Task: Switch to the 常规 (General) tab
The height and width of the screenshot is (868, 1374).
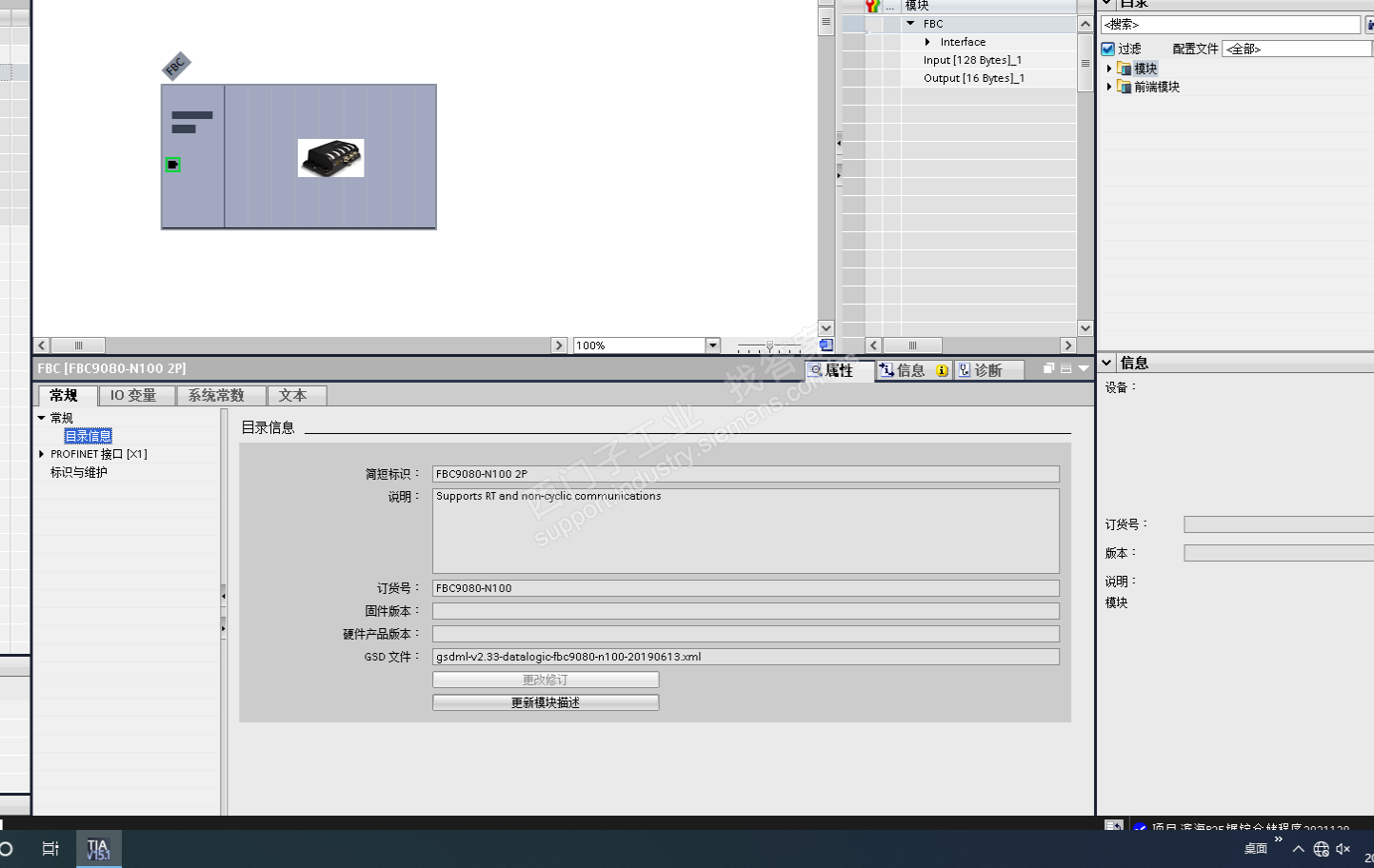Action: point(65,395)
